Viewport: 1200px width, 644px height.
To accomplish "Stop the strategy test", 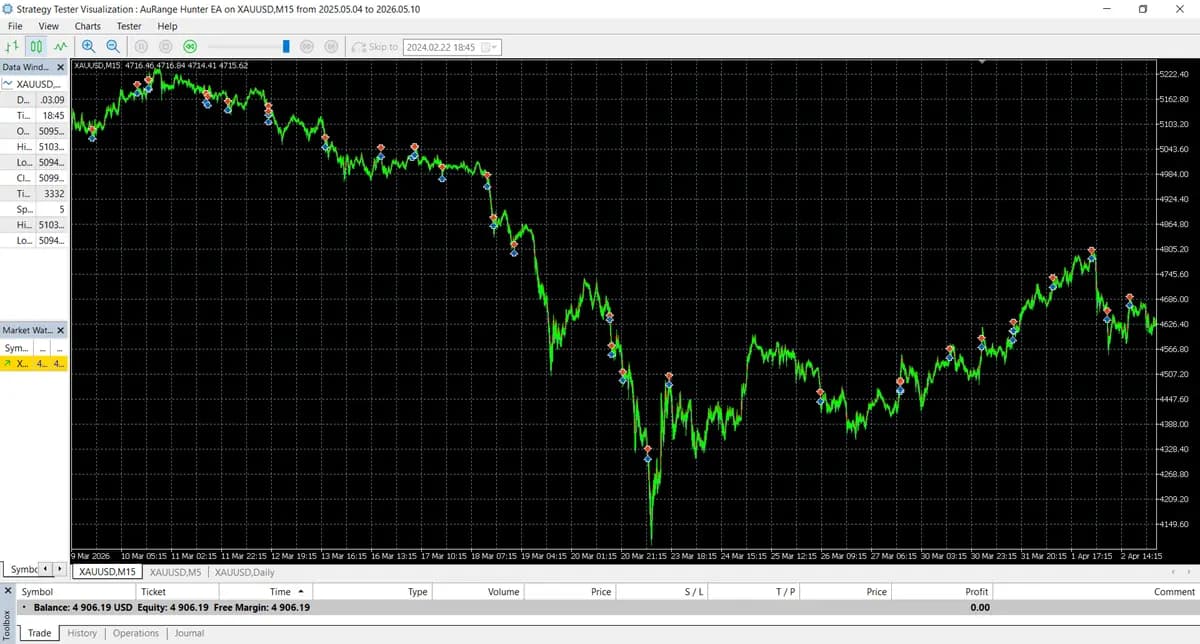I will [166, 46].
